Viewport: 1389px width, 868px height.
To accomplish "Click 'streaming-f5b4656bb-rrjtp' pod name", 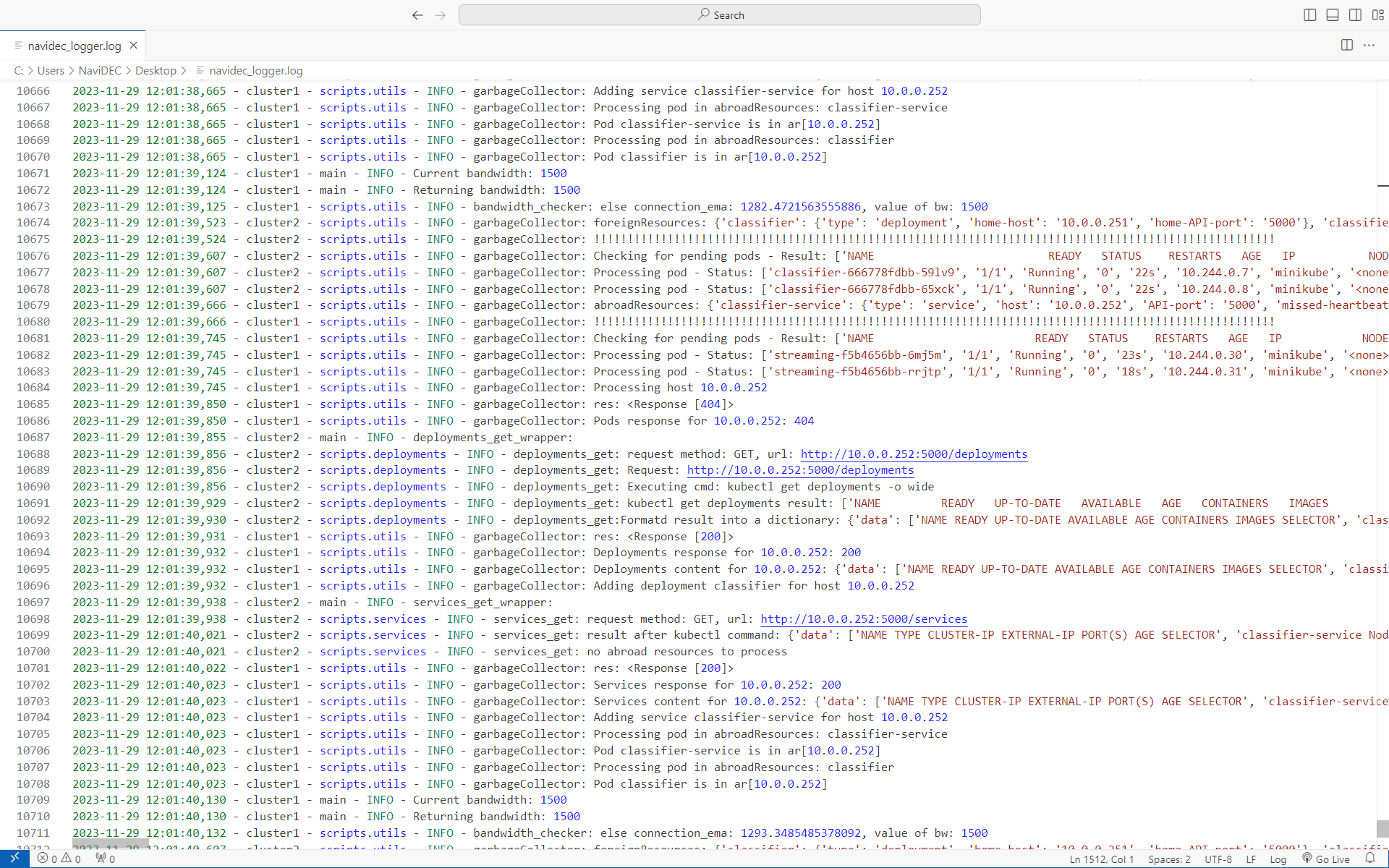I will coord(858,372).
